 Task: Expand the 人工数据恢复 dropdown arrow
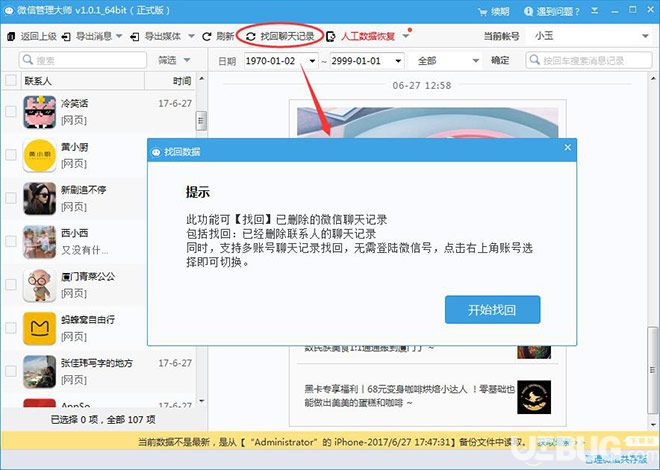(406, 37)
